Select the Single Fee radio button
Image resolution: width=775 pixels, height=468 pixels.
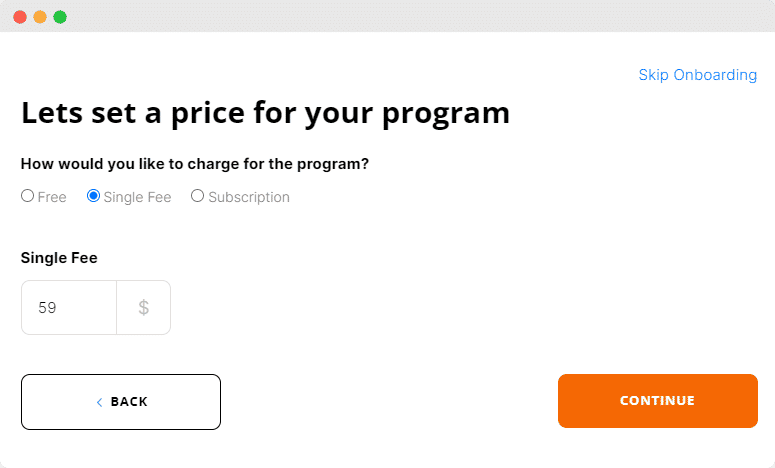click(x=93, y=196)
